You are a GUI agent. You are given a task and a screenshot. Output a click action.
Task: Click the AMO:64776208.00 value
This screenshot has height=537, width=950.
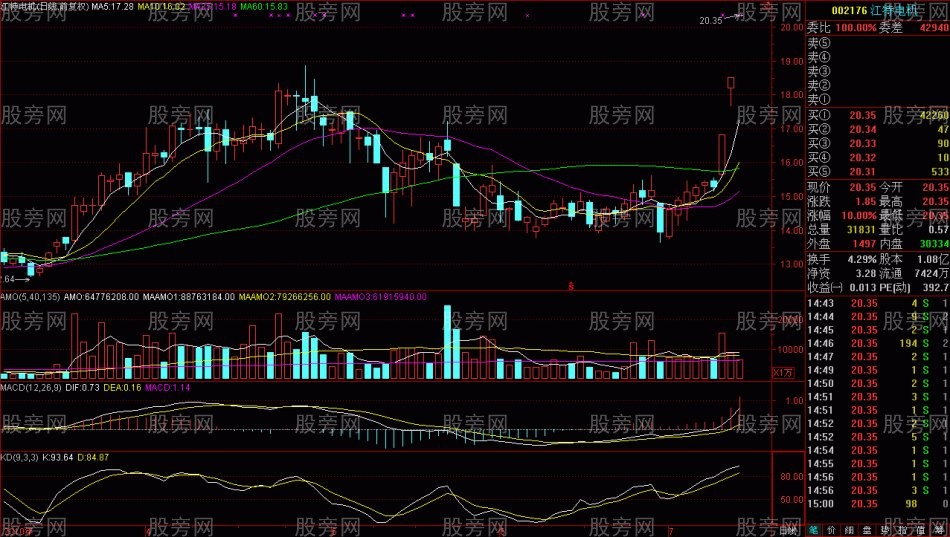click(x=101, y=297)
